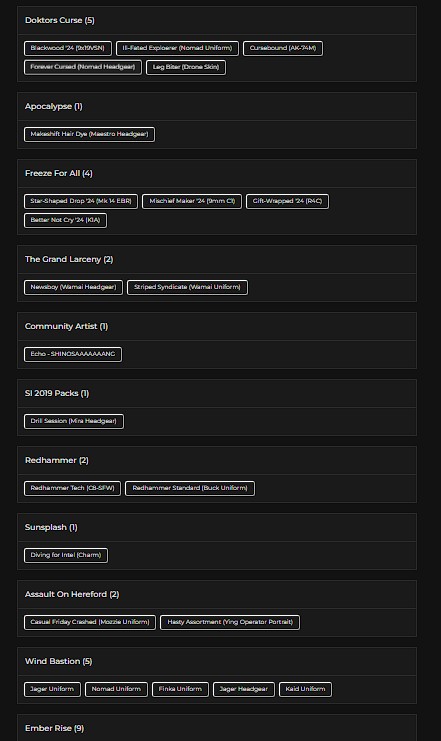Pick Star-Shaped Drop '24 Mk 14 EBR
The width and height of the screenshot is (441, 741).
click(x=81, y=201)
